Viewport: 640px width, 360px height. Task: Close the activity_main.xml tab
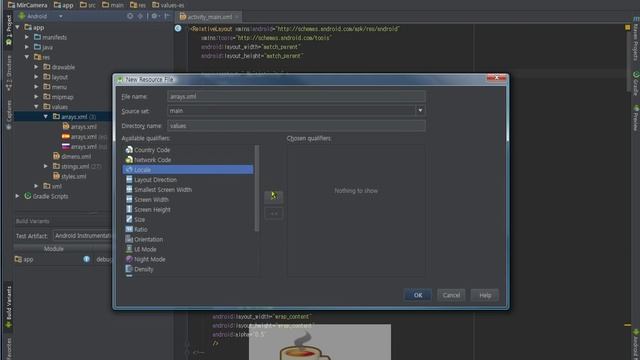[237, 17]
